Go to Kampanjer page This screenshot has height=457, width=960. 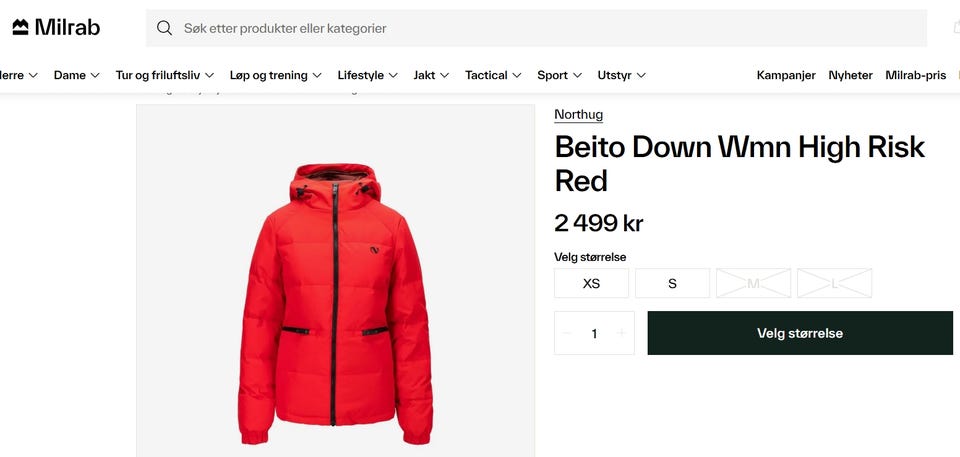(786, 75)
